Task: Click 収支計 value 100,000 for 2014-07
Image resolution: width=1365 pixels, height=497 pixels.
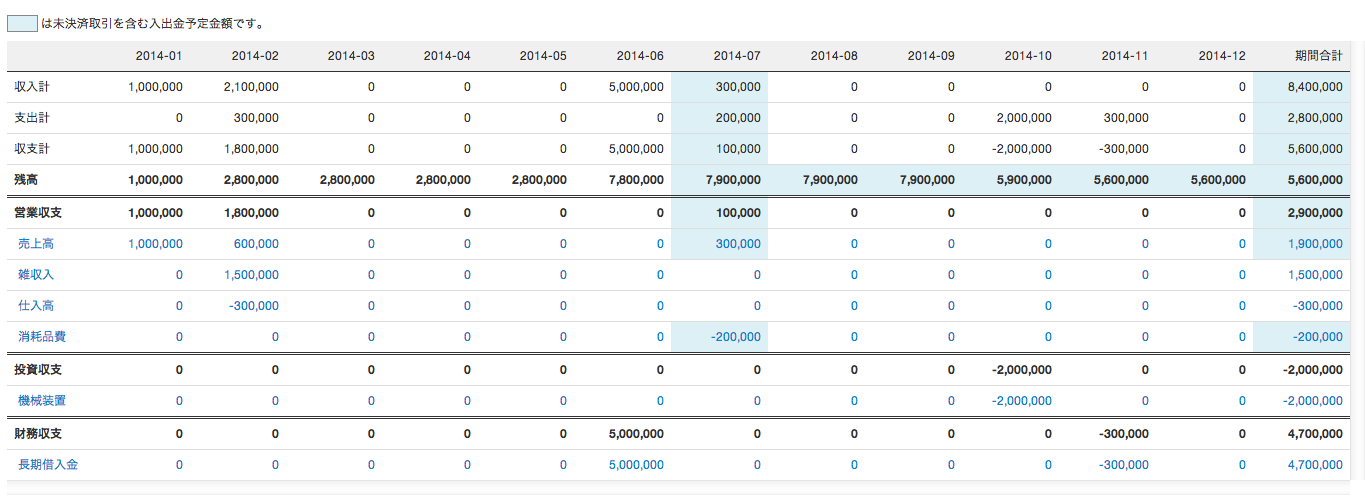Action: pos(738,149)
